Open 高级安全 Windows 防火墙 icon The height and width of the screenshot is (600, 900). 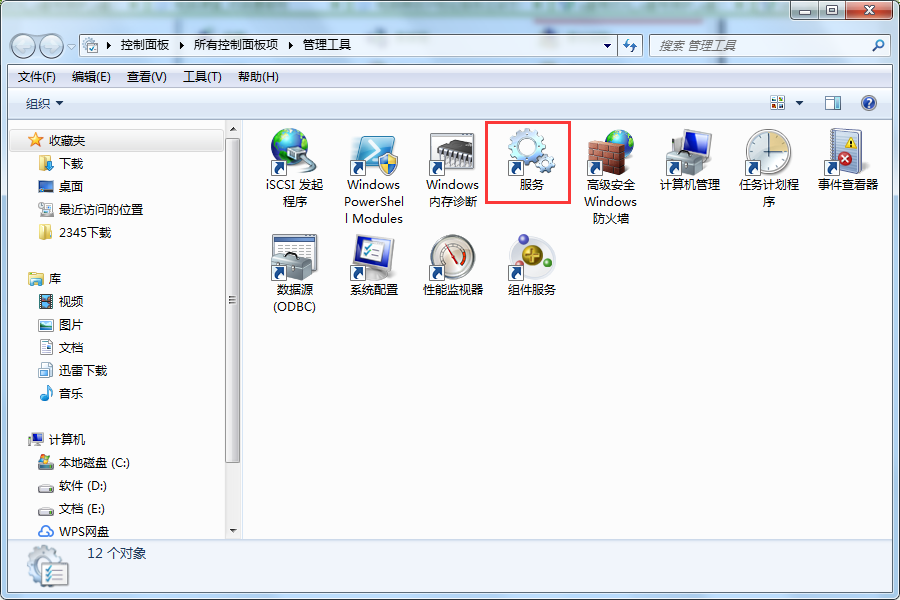tap(610, 153)
